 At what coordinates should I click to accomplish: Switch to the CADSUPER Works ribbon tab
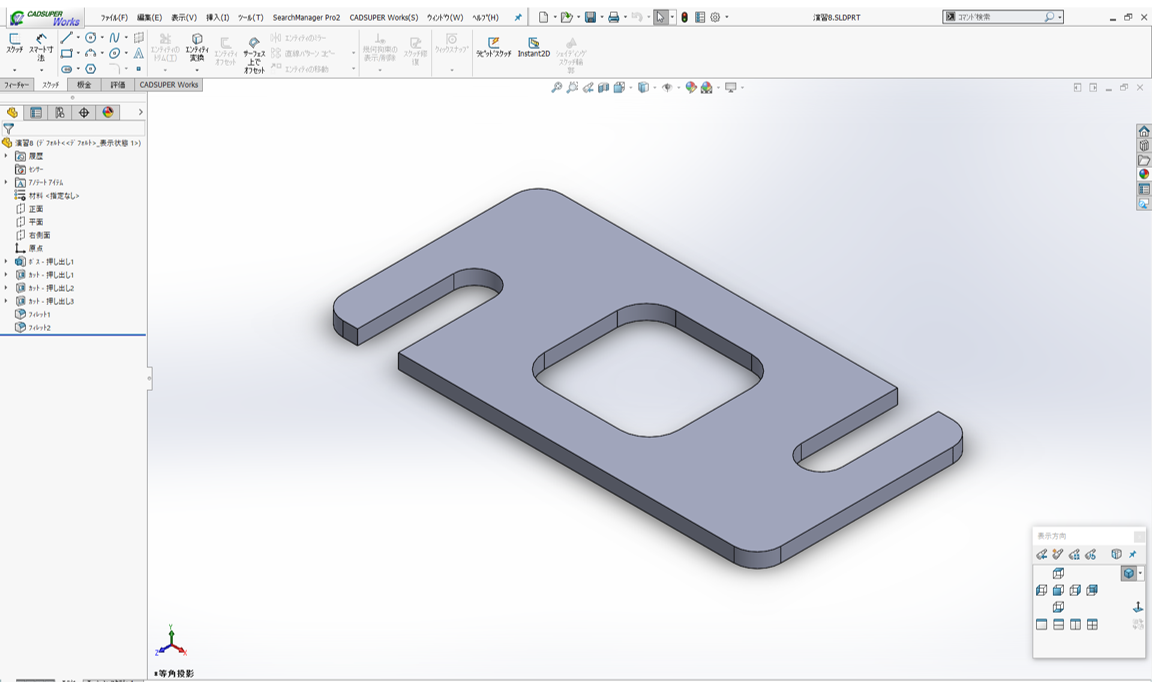(x=169, y=85)
